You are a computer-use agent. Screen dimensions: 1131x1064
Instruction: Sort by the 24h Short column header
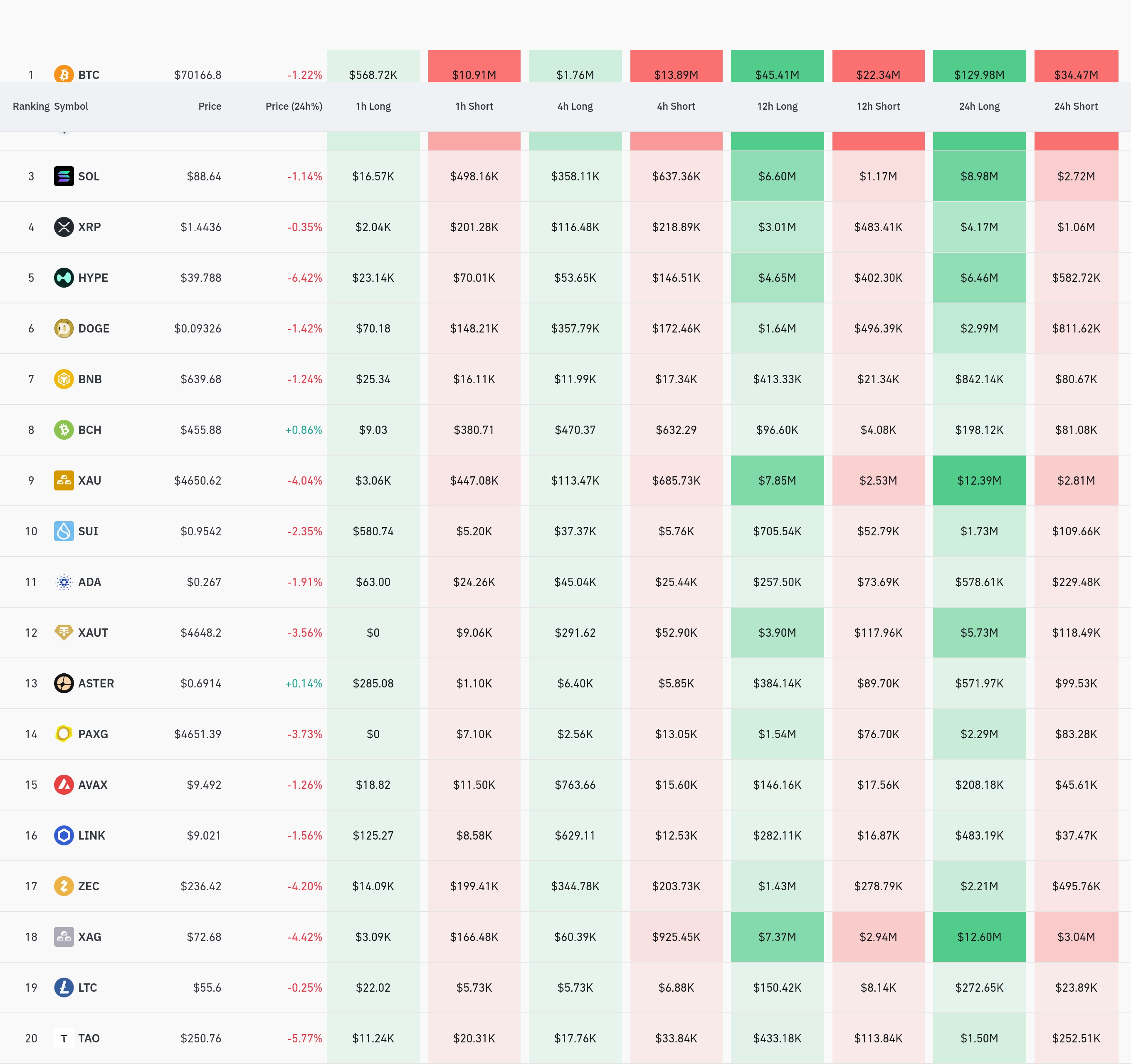(x=1076, y=106)
